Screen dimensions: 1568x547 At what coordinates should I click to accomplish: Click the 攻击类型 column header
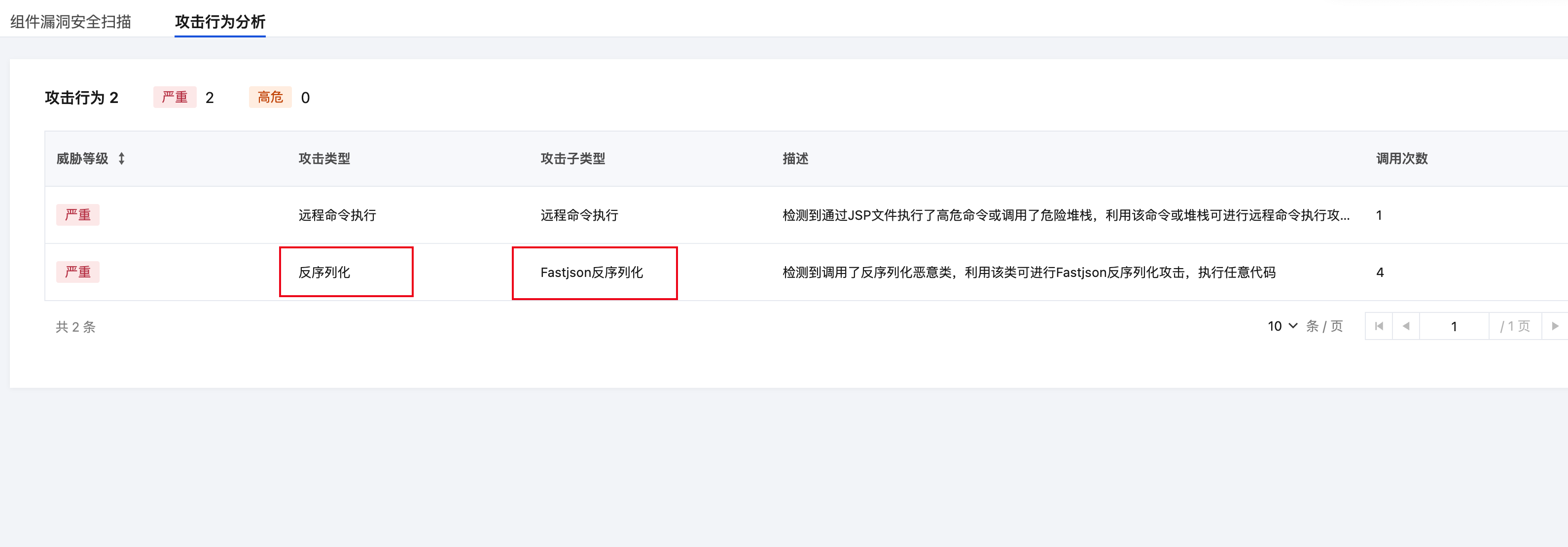tap(324, 159)
